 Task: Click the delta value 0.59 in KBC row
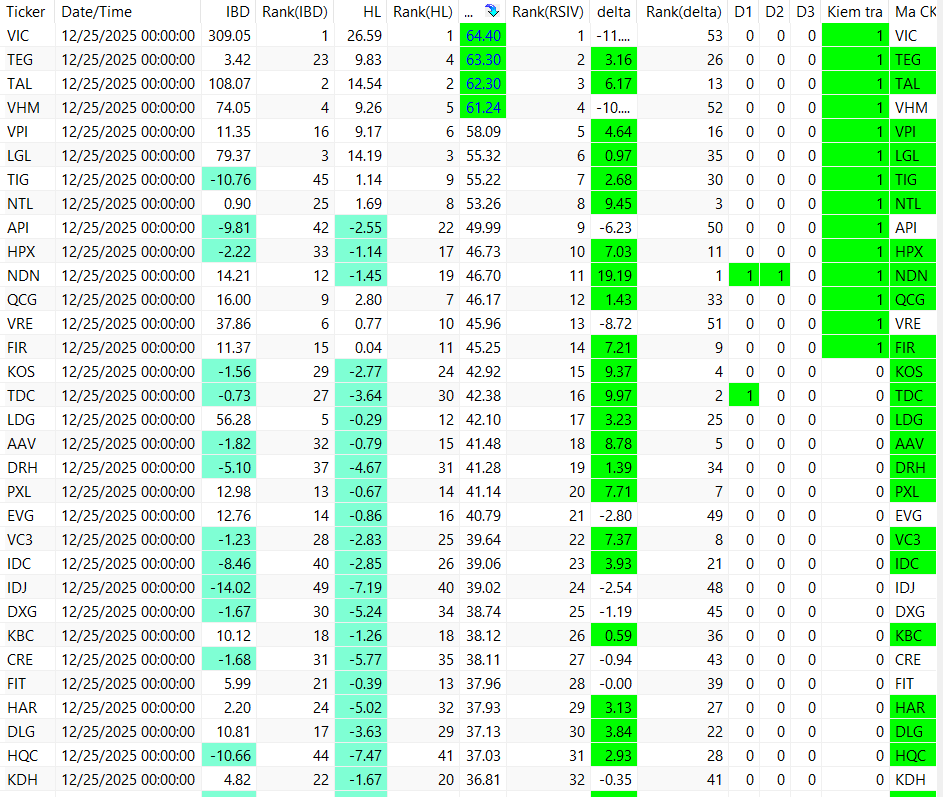coord(614,636)
